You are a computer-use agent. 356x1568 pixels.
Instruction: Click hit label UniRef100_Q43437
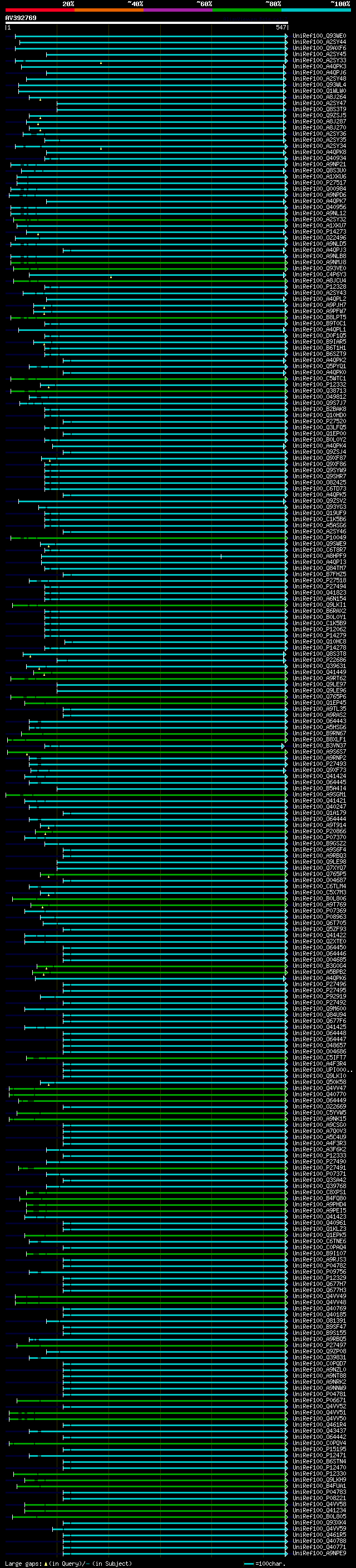319,1432
